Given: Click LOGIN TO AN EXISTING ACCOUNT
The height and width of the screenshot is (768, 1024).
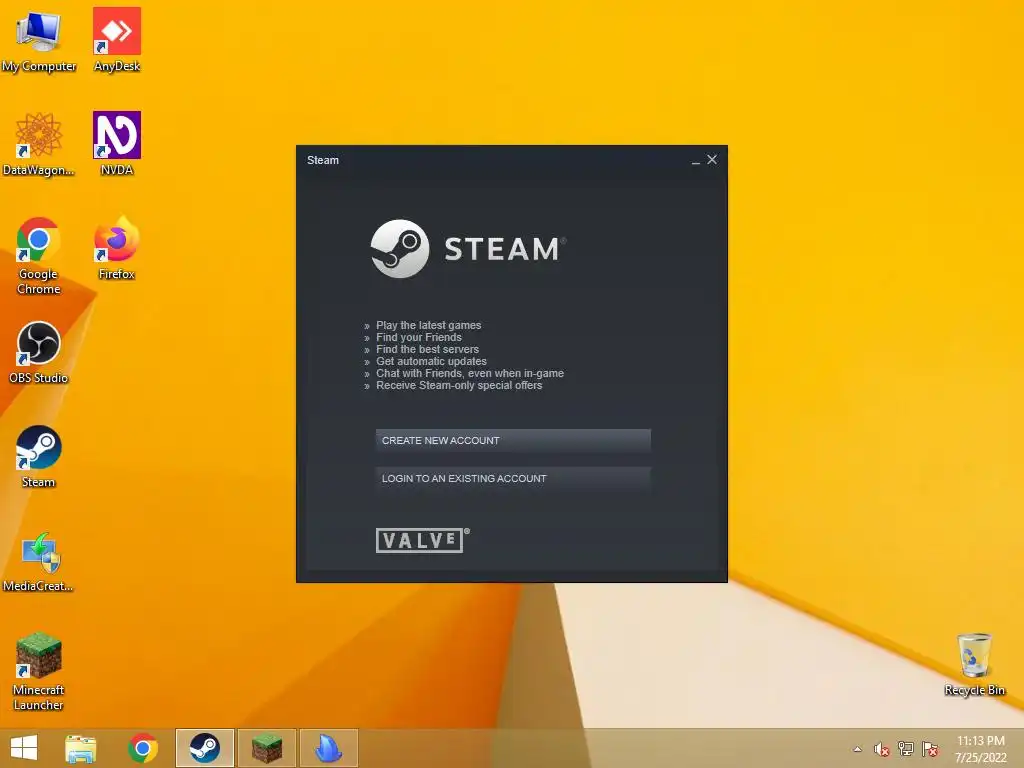Looking at the screenshot, I should click(513, 479).
